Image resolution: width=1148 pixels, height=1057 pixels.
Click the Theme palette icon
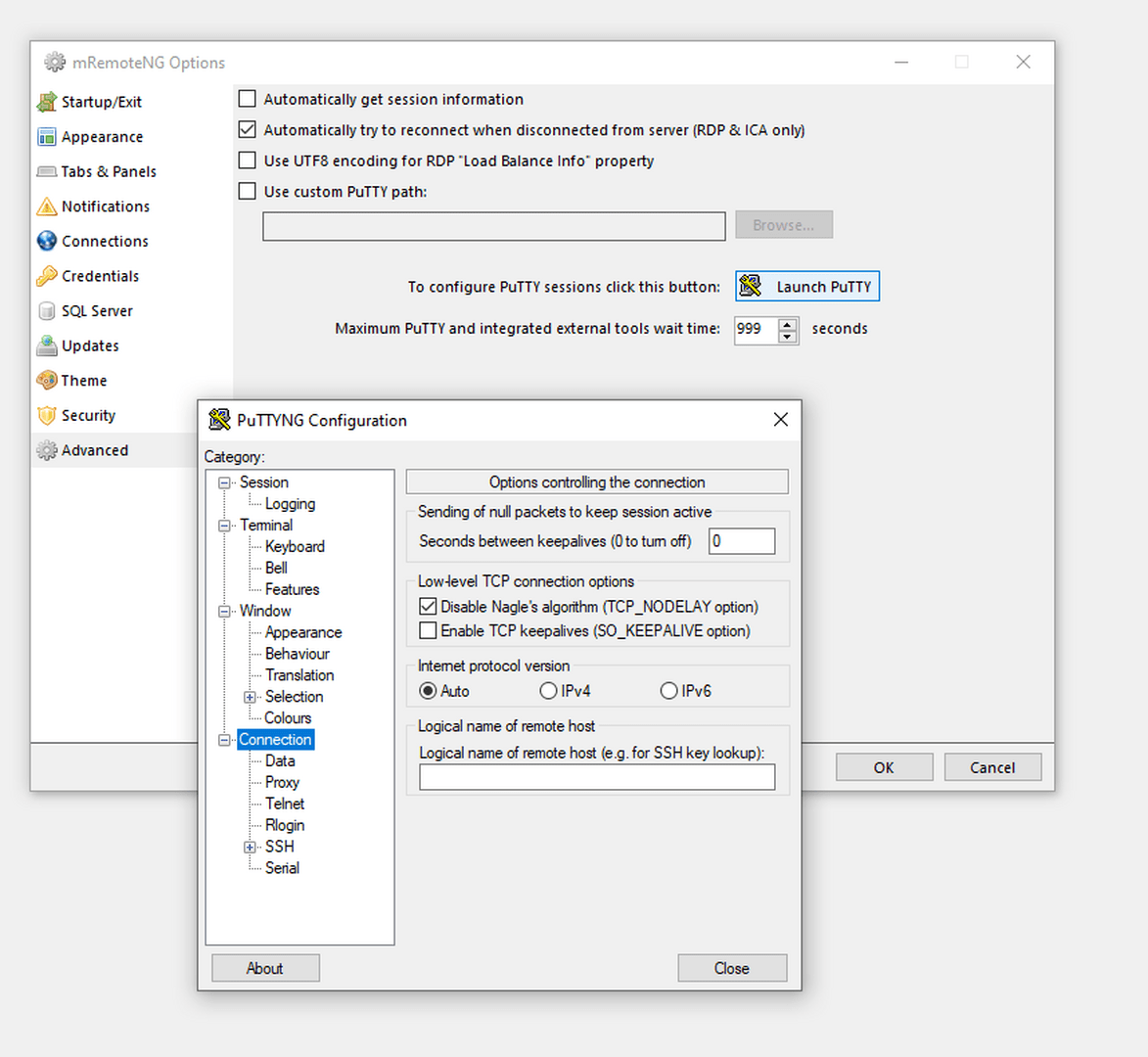coord(47,381)
